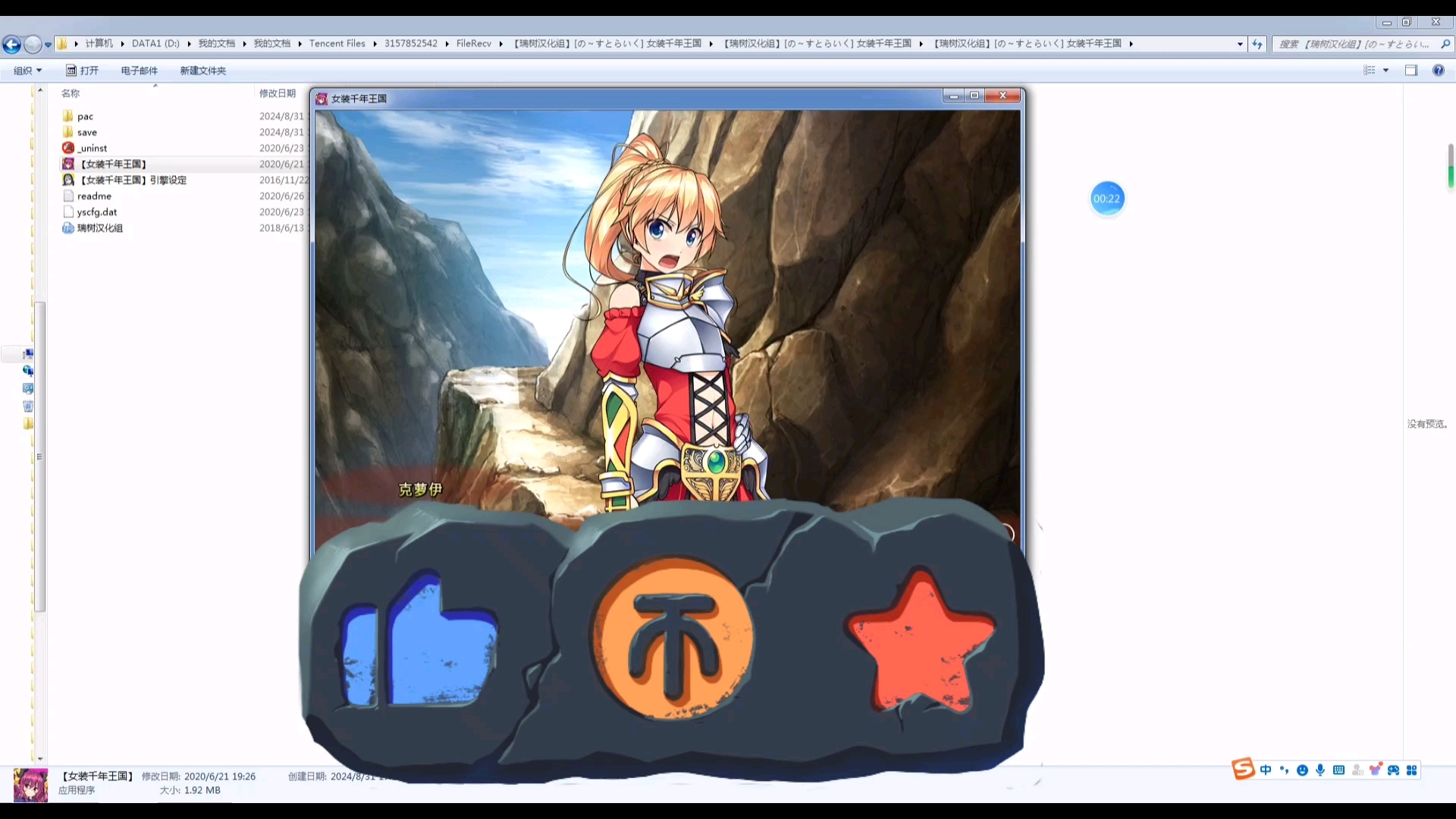Click the 克萝伊 character name label
Screen dimensions: 1456x819
click(420, 490)
